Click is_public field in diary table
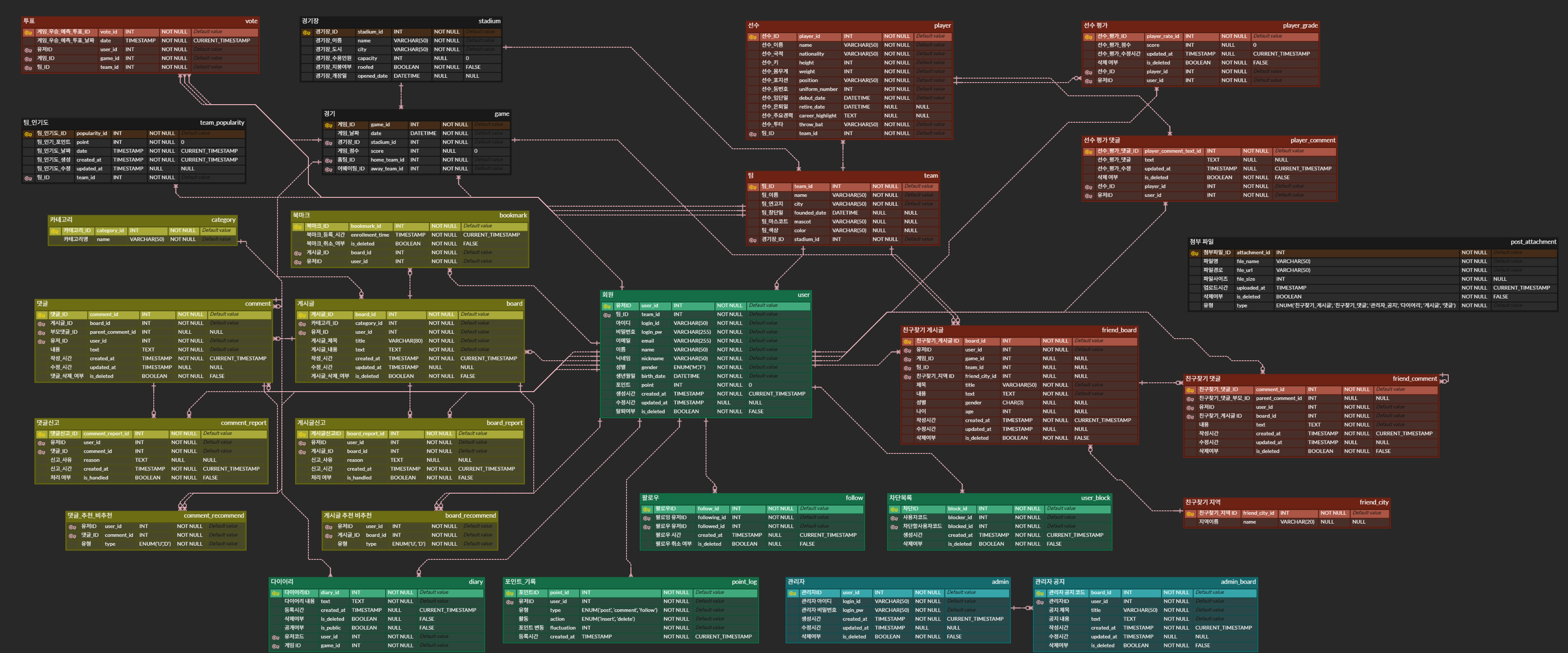 [330, 628]
